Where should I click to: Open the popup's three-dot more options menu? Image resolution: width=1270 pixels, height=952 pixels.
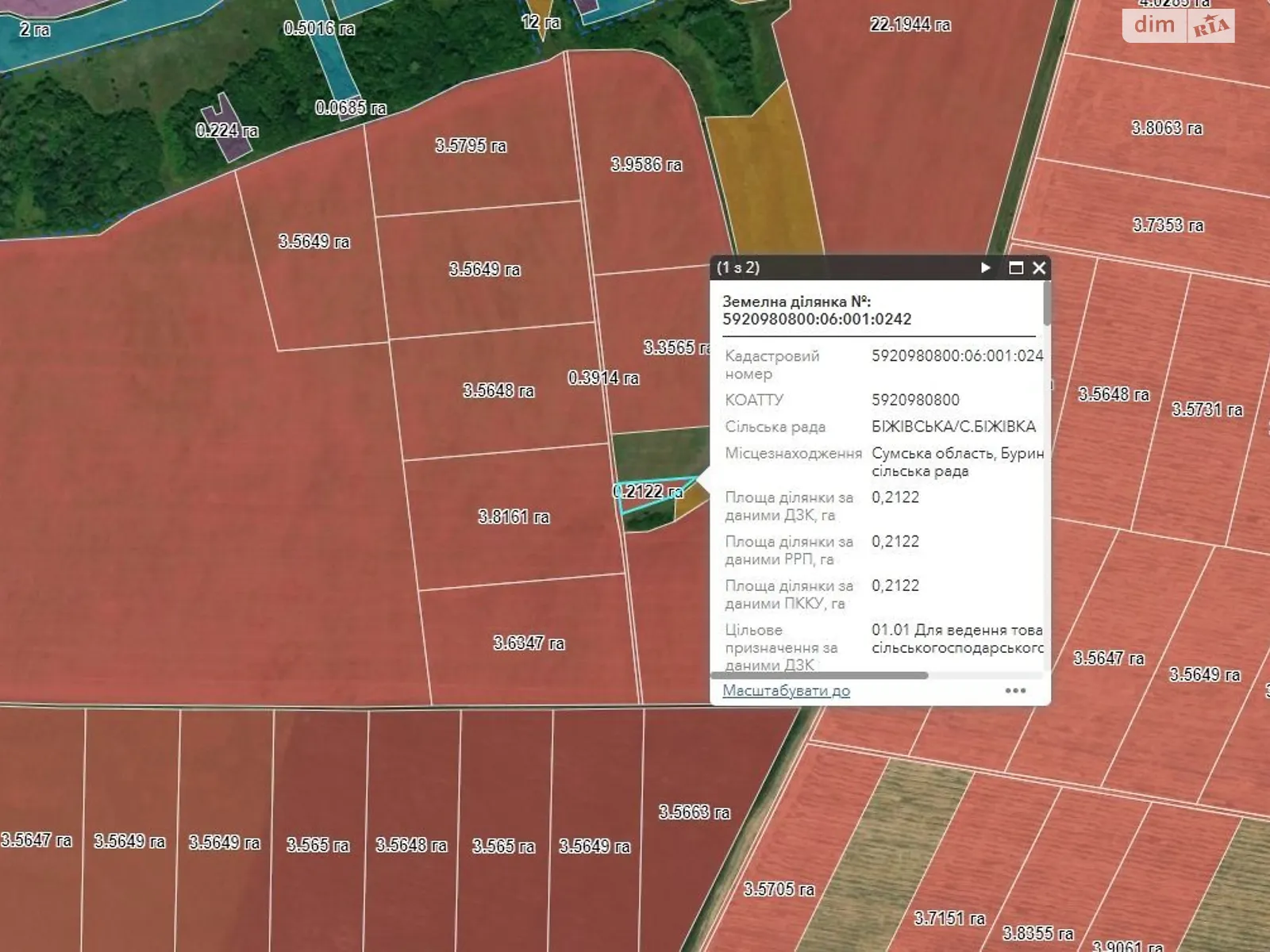(x=1015, y=691)
